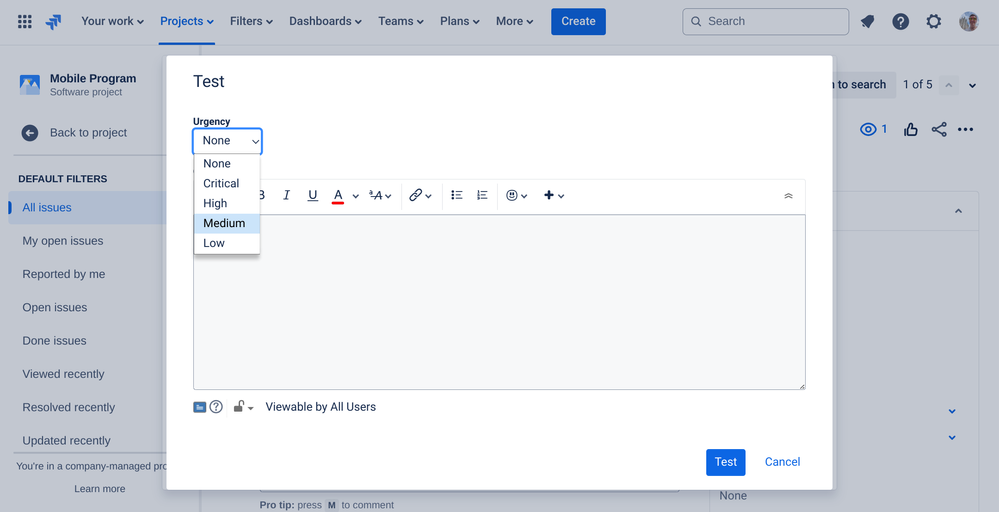Image resolution: width=999 pixels, height=512 pixels.
Task: Toggle underline formatting in the editor
Action: 312,195
